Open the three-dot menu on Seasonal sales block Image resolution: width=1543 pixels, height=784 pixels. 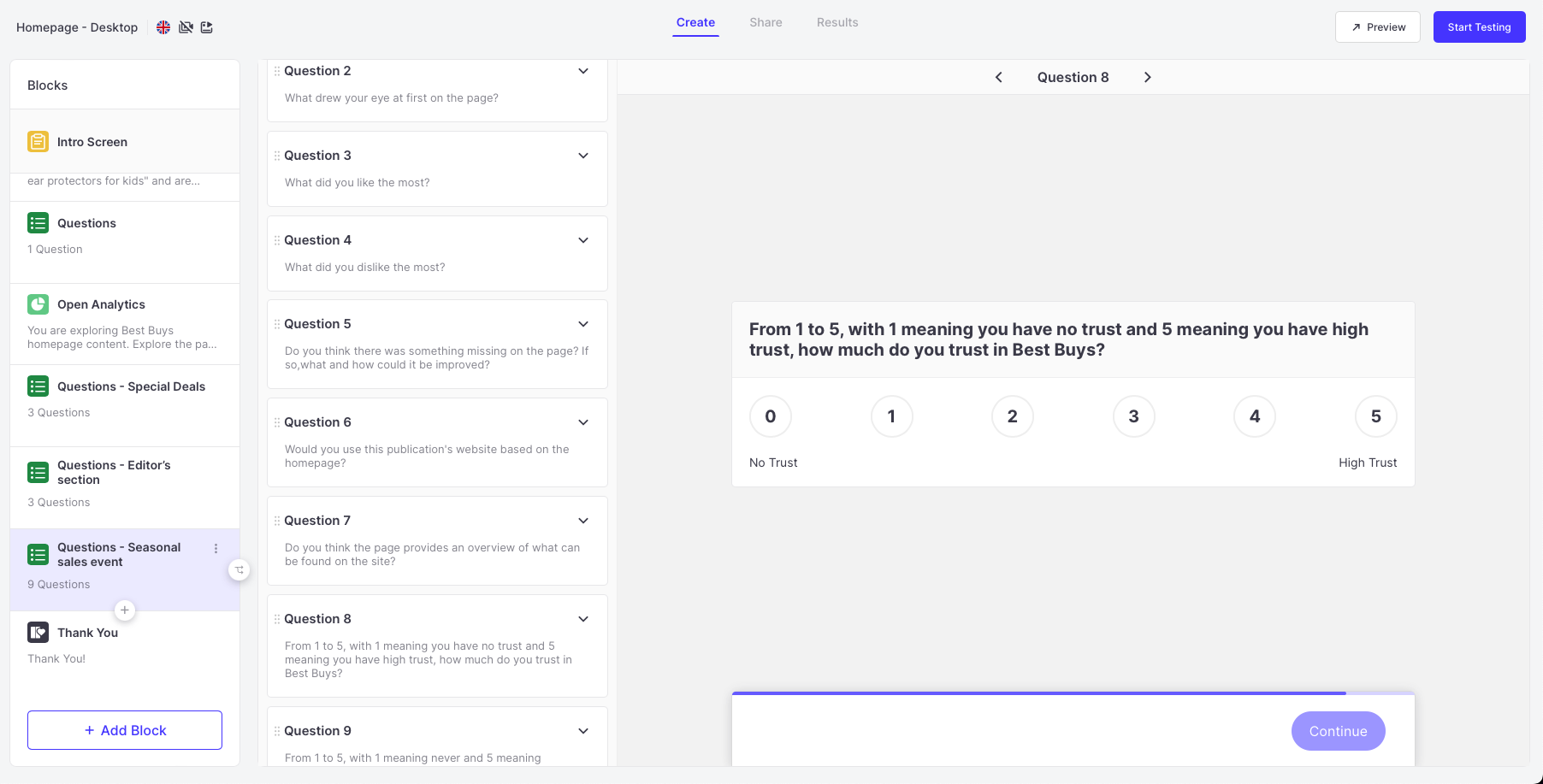point(216,548)
